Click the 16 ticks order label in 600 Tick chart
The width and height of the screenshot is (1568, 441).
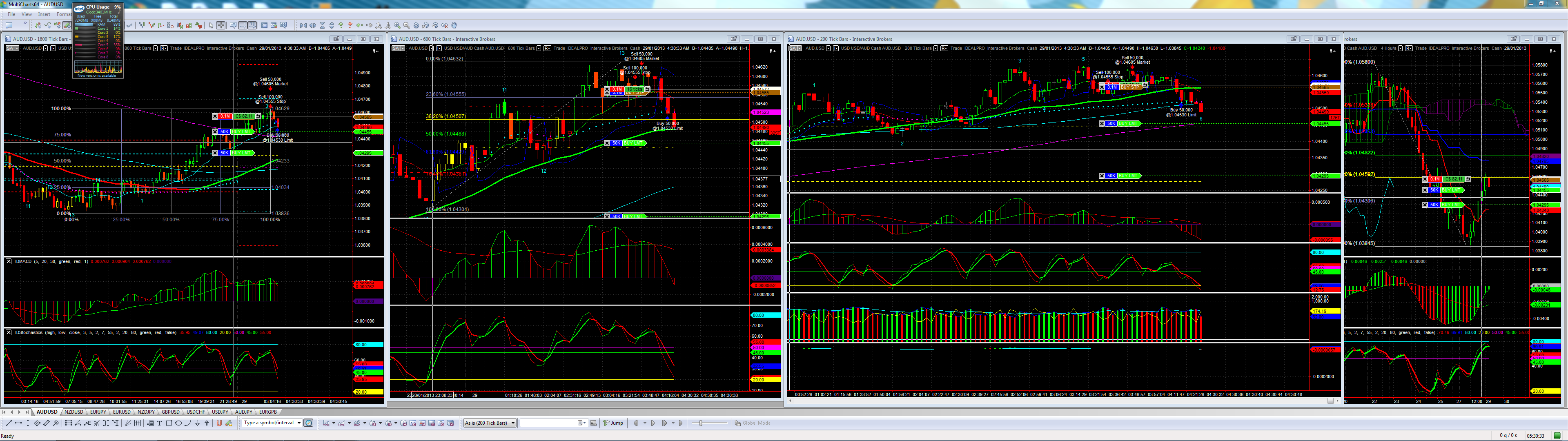point(634,89)
